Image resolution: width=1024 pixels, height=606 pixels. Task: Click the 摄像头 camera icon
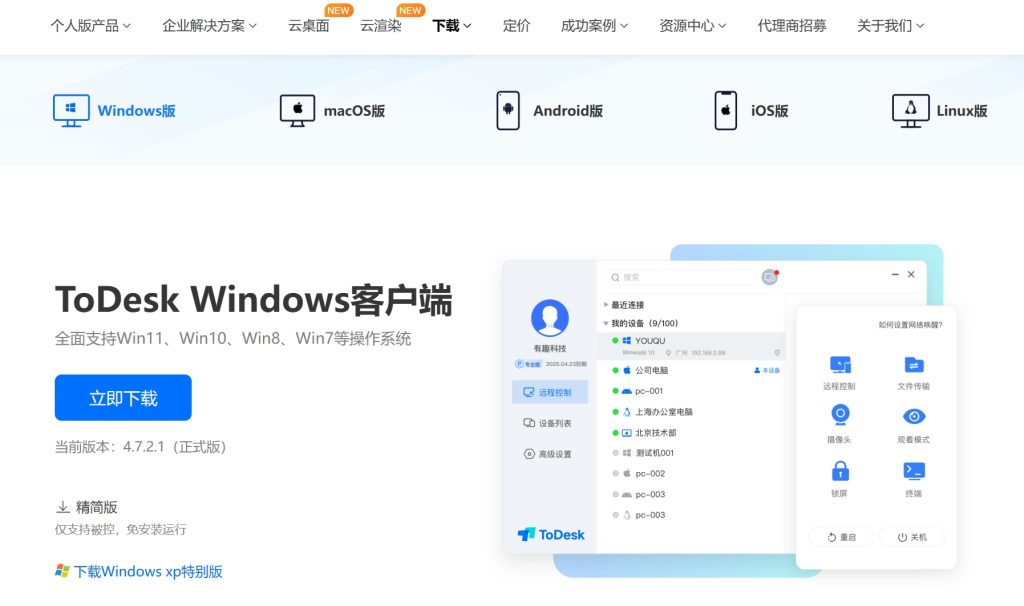[x=840, y=420]
